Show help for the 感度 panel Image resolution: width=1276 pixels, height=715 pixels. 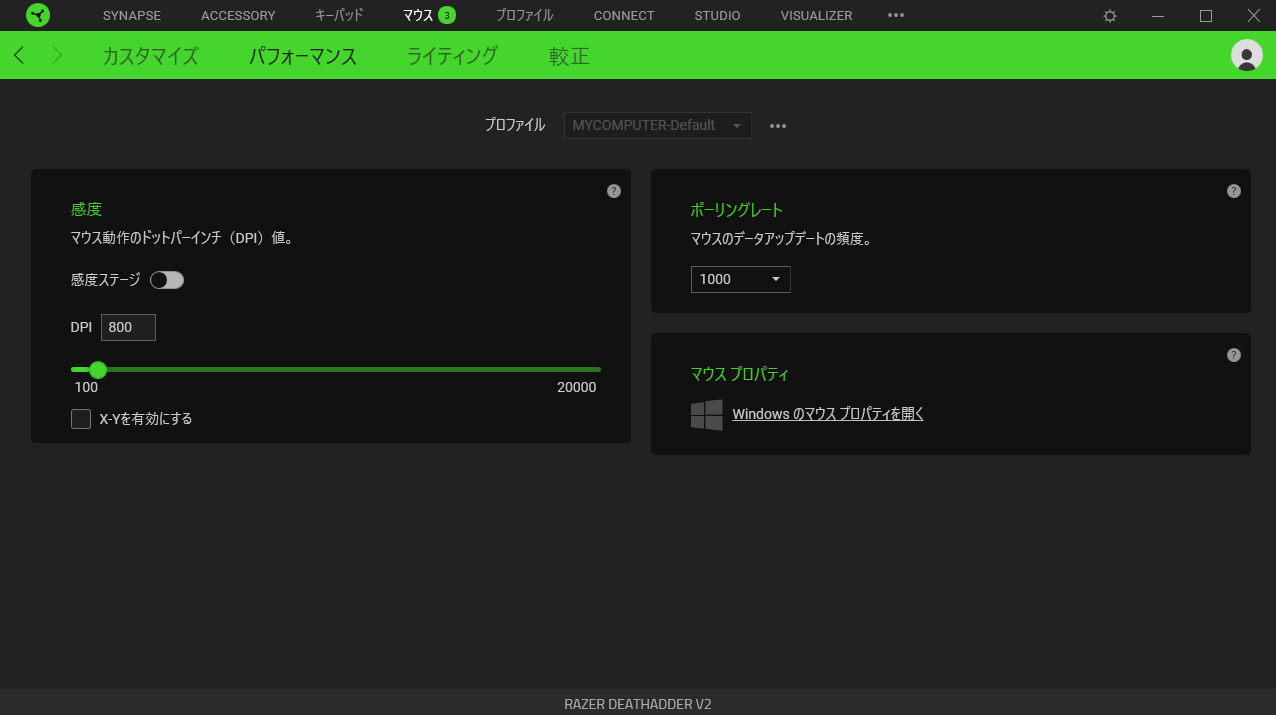(614, 191)
